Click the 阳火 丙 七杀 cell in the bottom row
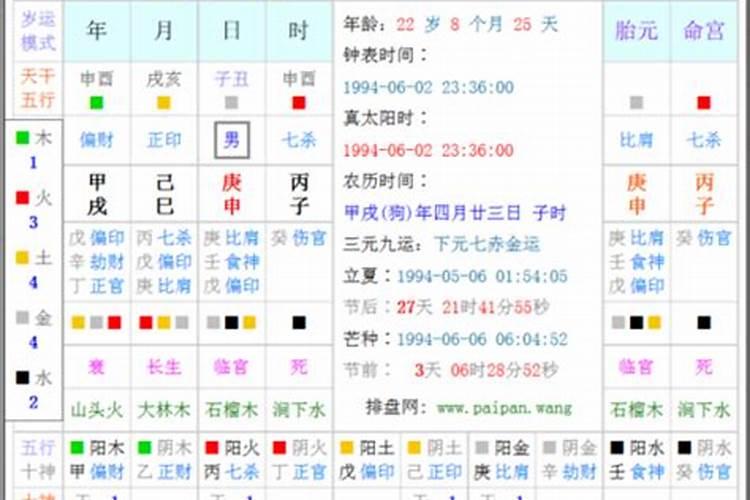 [232, 460]
